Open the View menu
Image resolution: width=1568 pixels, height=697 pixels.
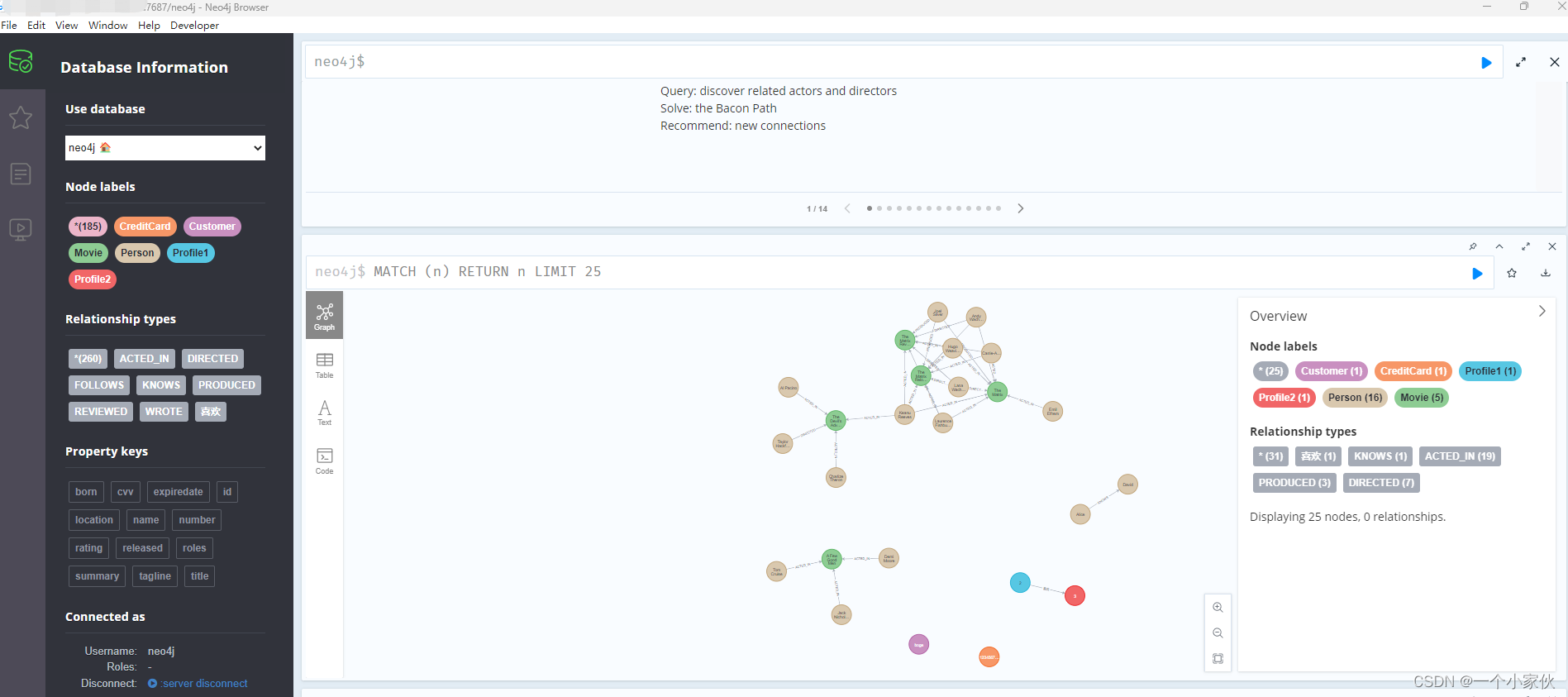[66, 26]
